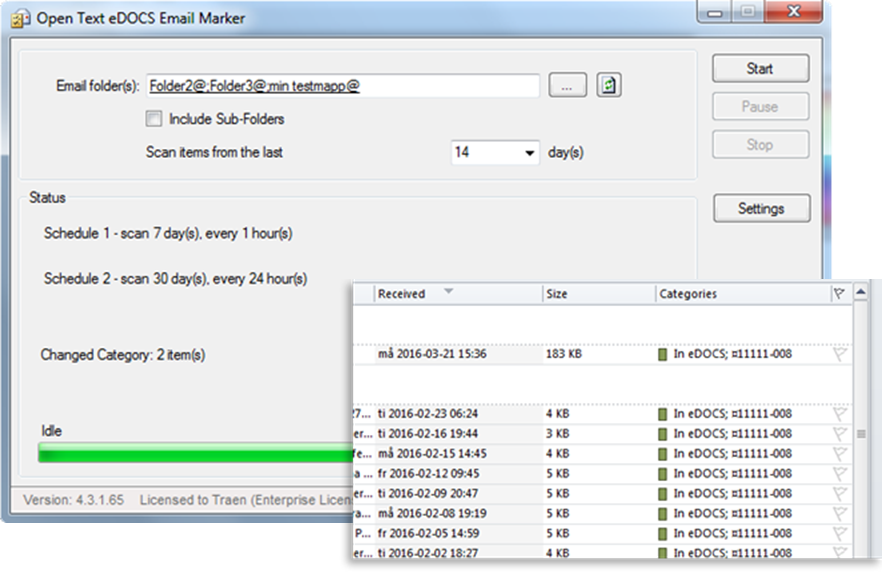
Task: Click the Pause button
Action: [x=760, y=107]
